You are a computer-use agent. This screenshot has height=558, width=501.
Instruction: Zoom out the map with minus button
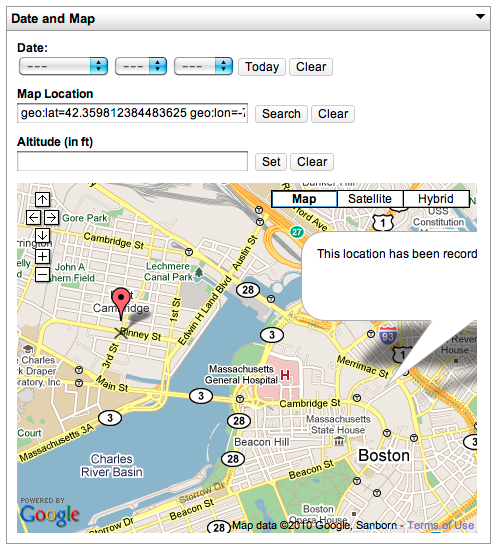[x=42, y=274]
